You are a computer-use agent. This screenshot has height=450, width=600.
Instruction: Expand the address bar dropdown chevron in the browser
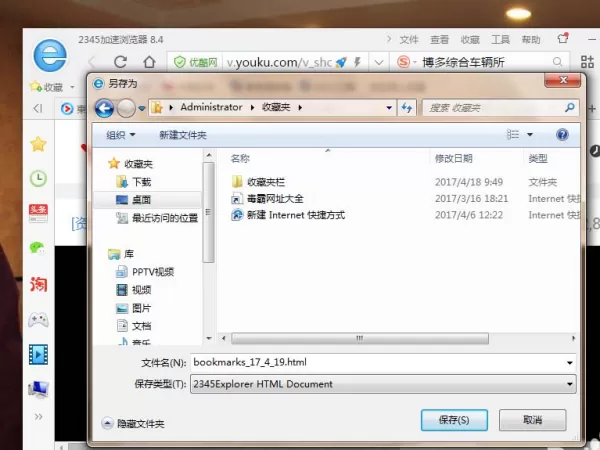pyautogui.click(x=379, y=62)
